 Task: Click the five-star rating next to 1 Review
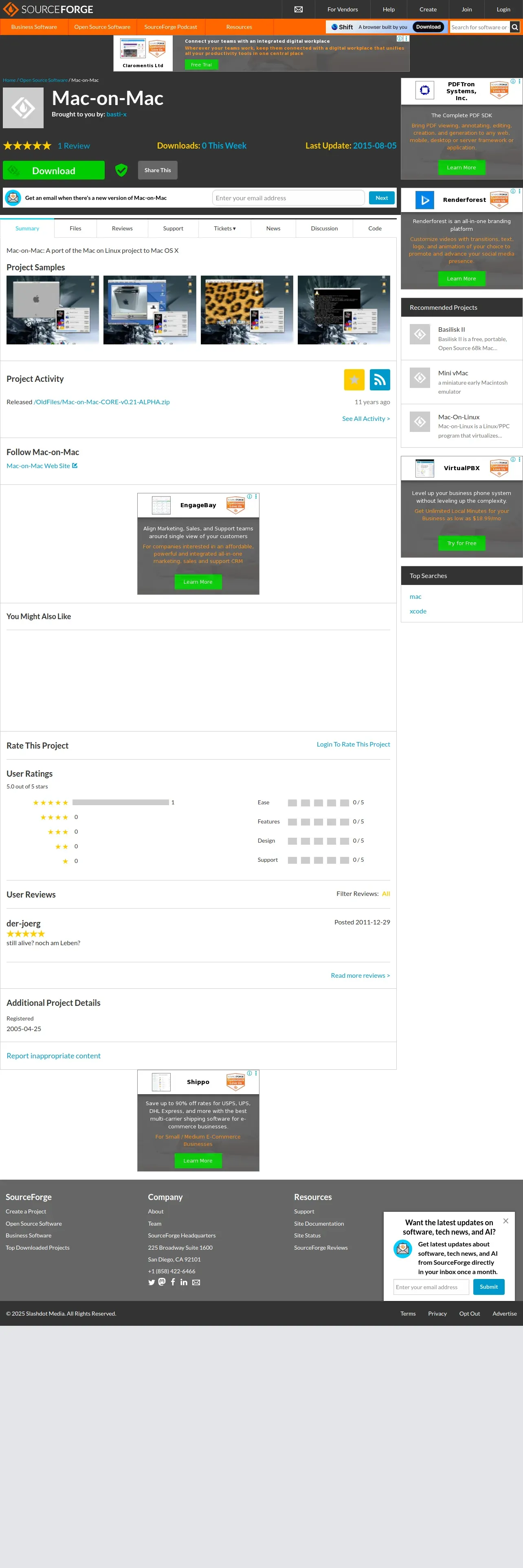pyautogui.click(x=27, y=145)
